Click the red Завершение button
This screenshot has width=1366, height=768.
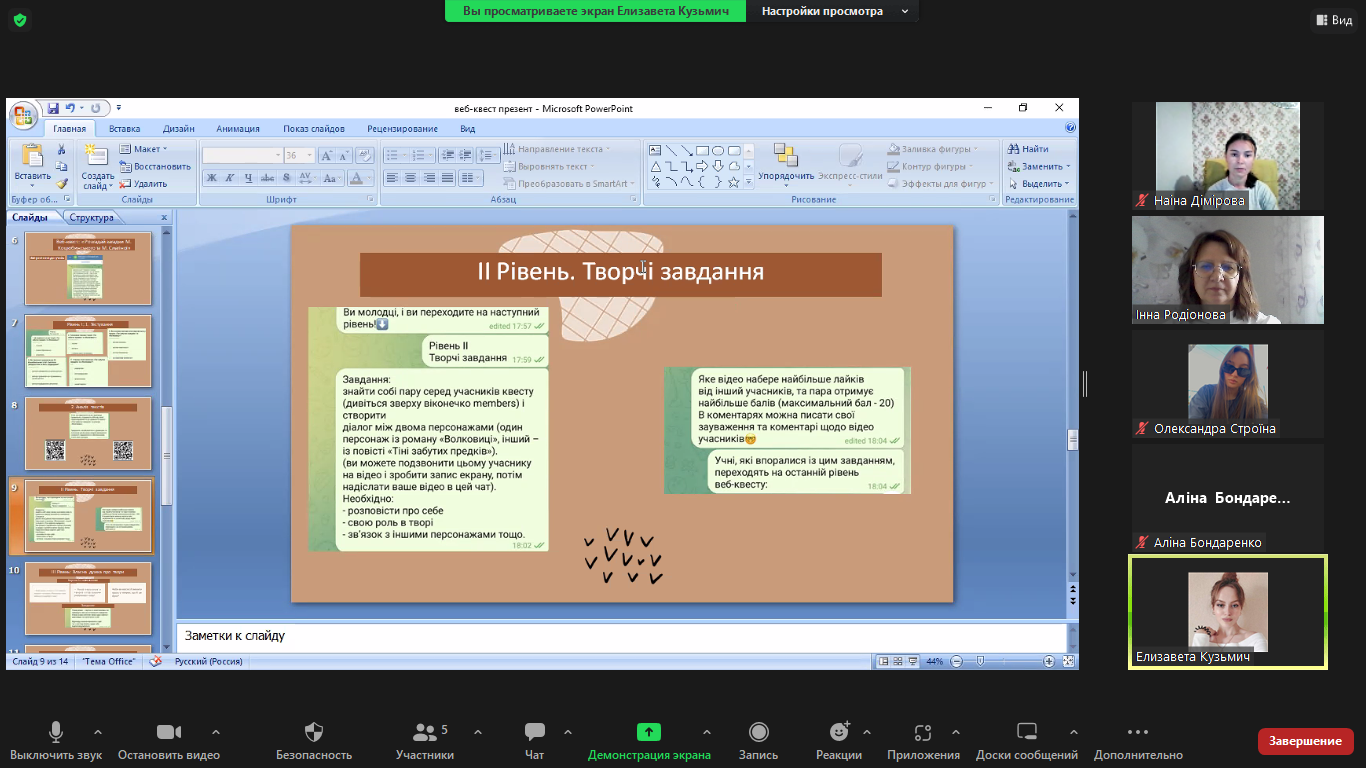click(1305, 741)
